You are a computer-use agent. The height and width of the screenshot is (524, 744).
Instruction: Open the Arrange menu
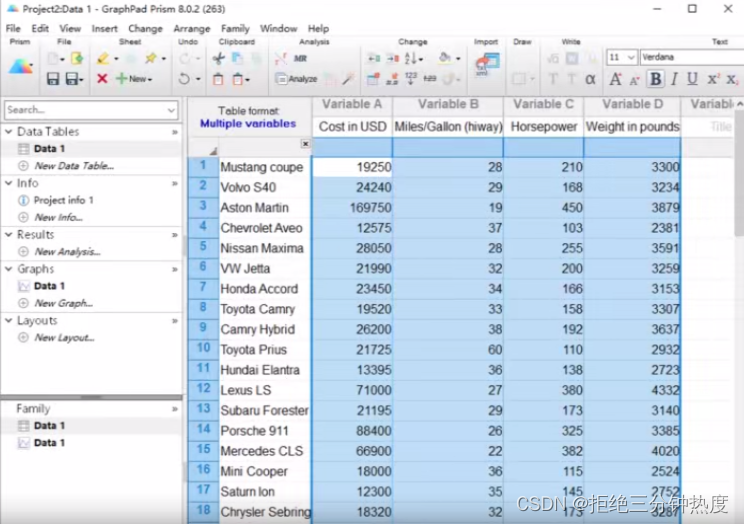click(192, 28)
